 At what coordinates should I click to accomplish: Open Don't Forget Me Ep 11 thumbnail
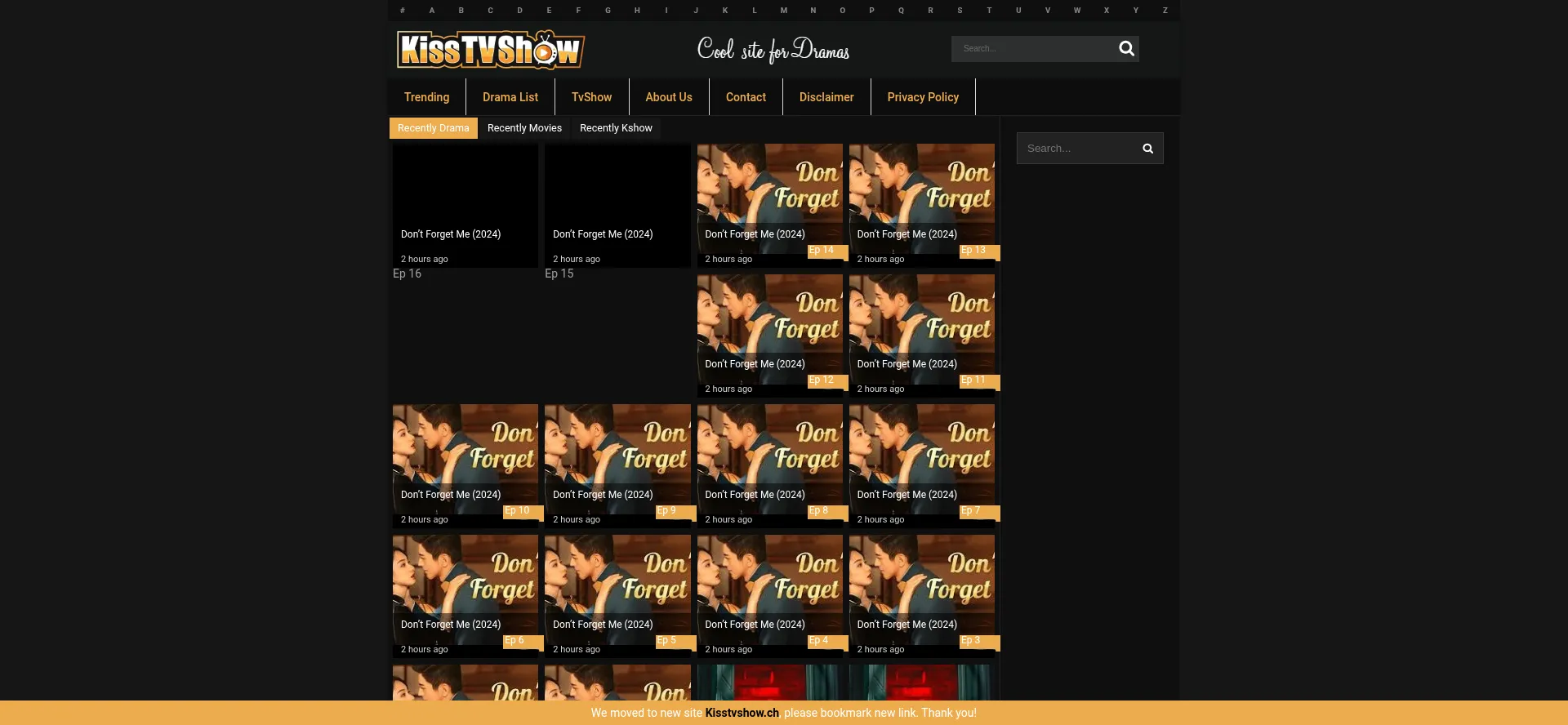(922, 336)
